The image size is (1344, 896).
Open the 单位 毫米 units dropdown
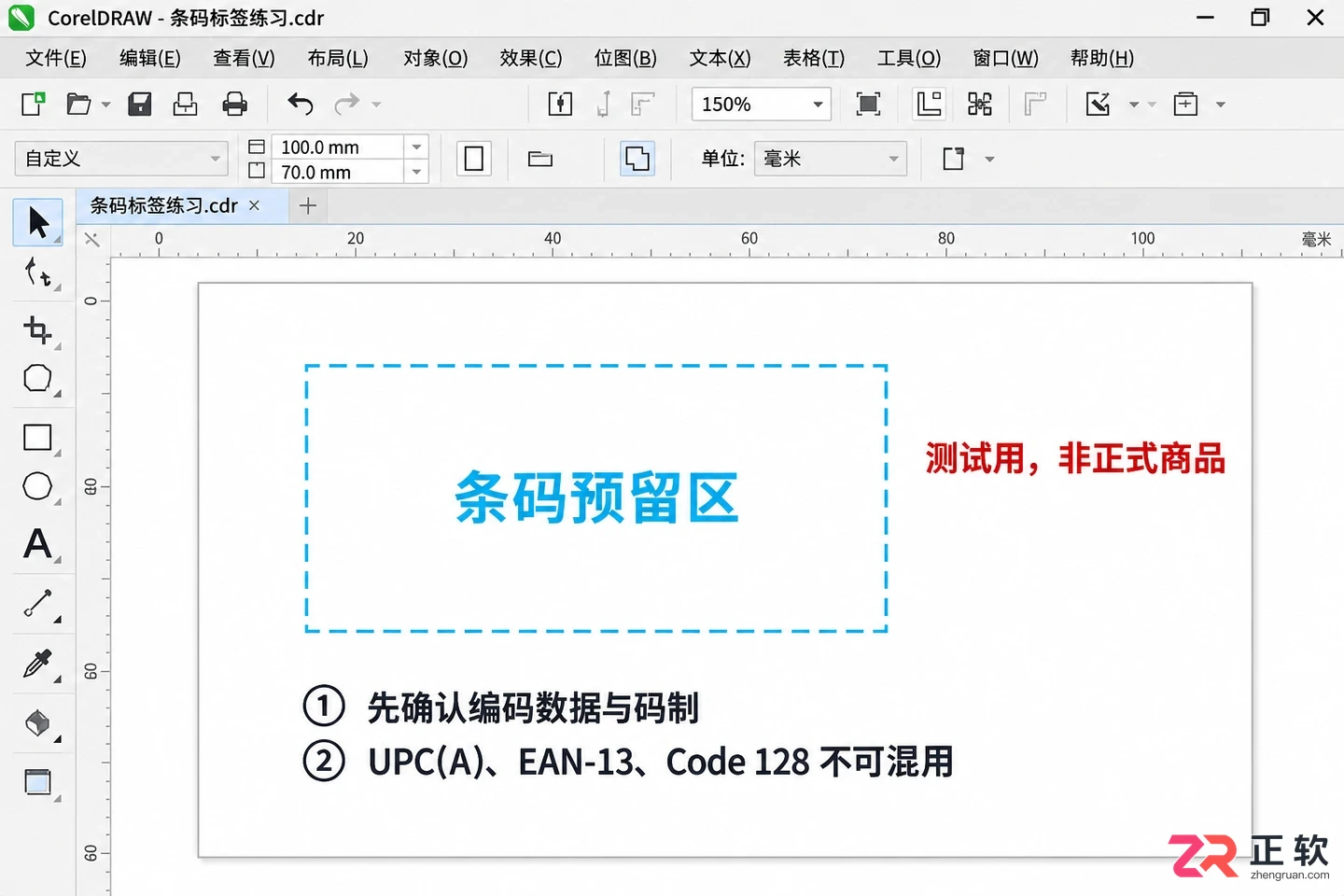[831, 159]
